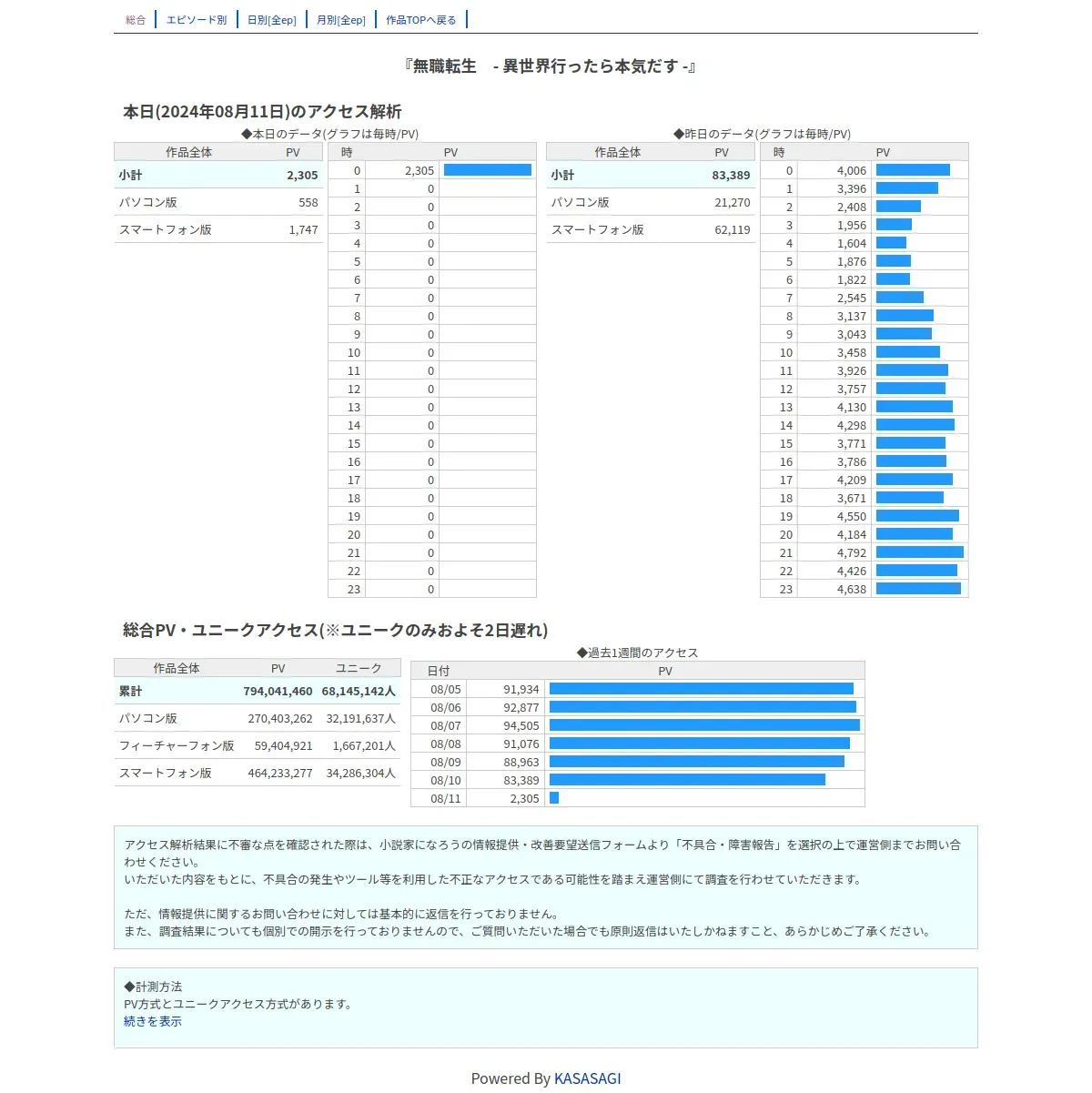Image resolution: width=1092 pixels, height=1093 pixels.
Task: Select yesterday's subtotal PV value 83,389
Action: [x=731, y=176]
